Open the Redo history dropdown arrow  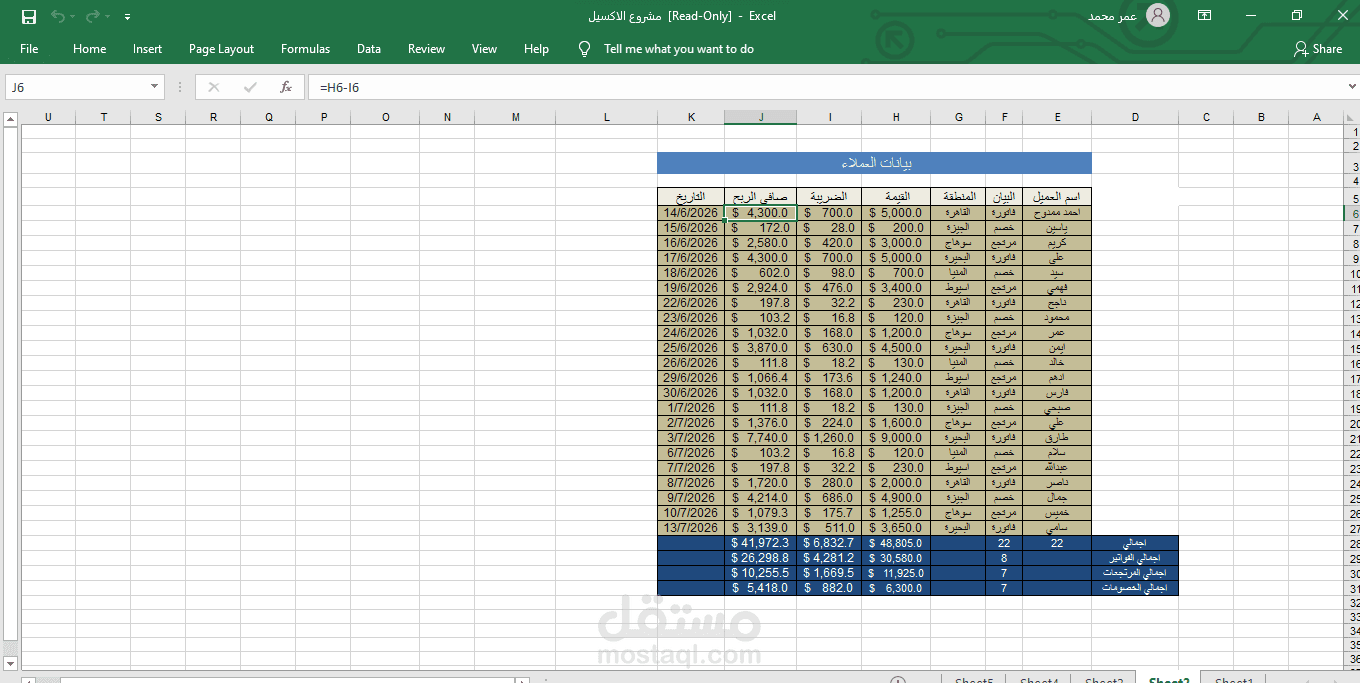point(107,17)
